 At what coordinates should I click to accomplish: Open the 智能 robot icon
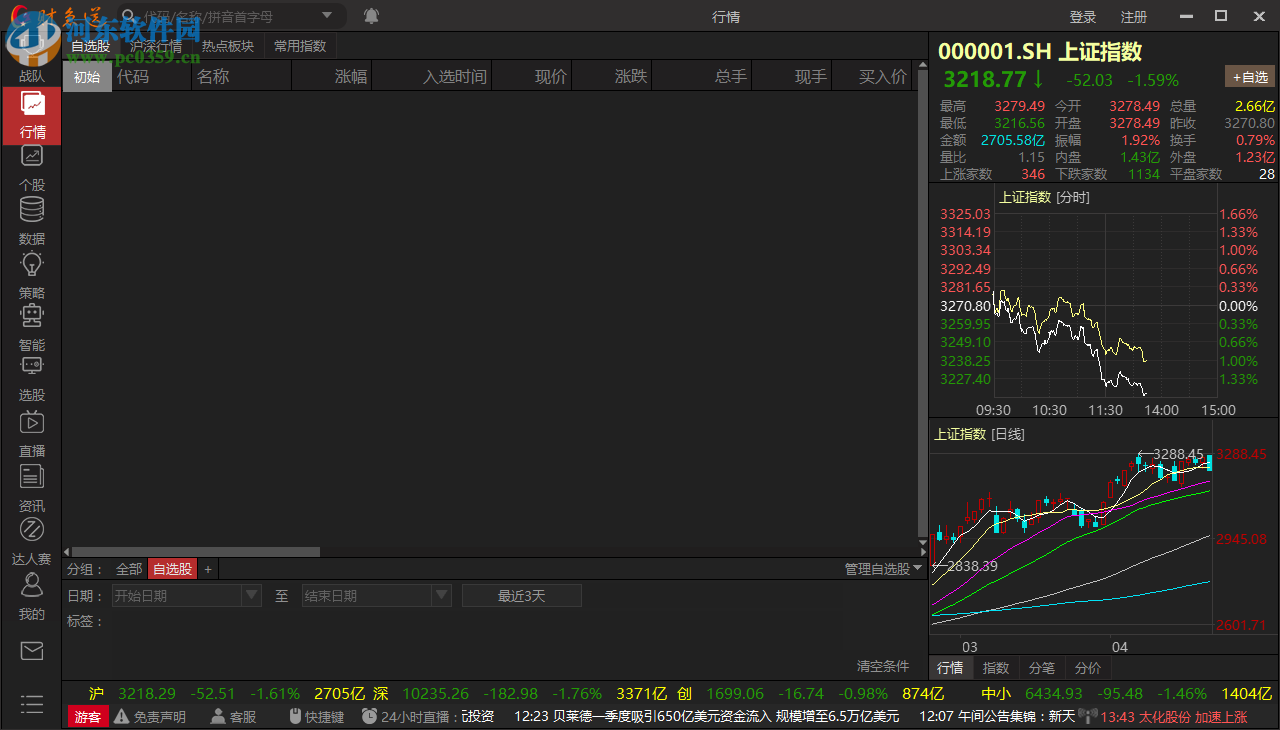[32, 317]
